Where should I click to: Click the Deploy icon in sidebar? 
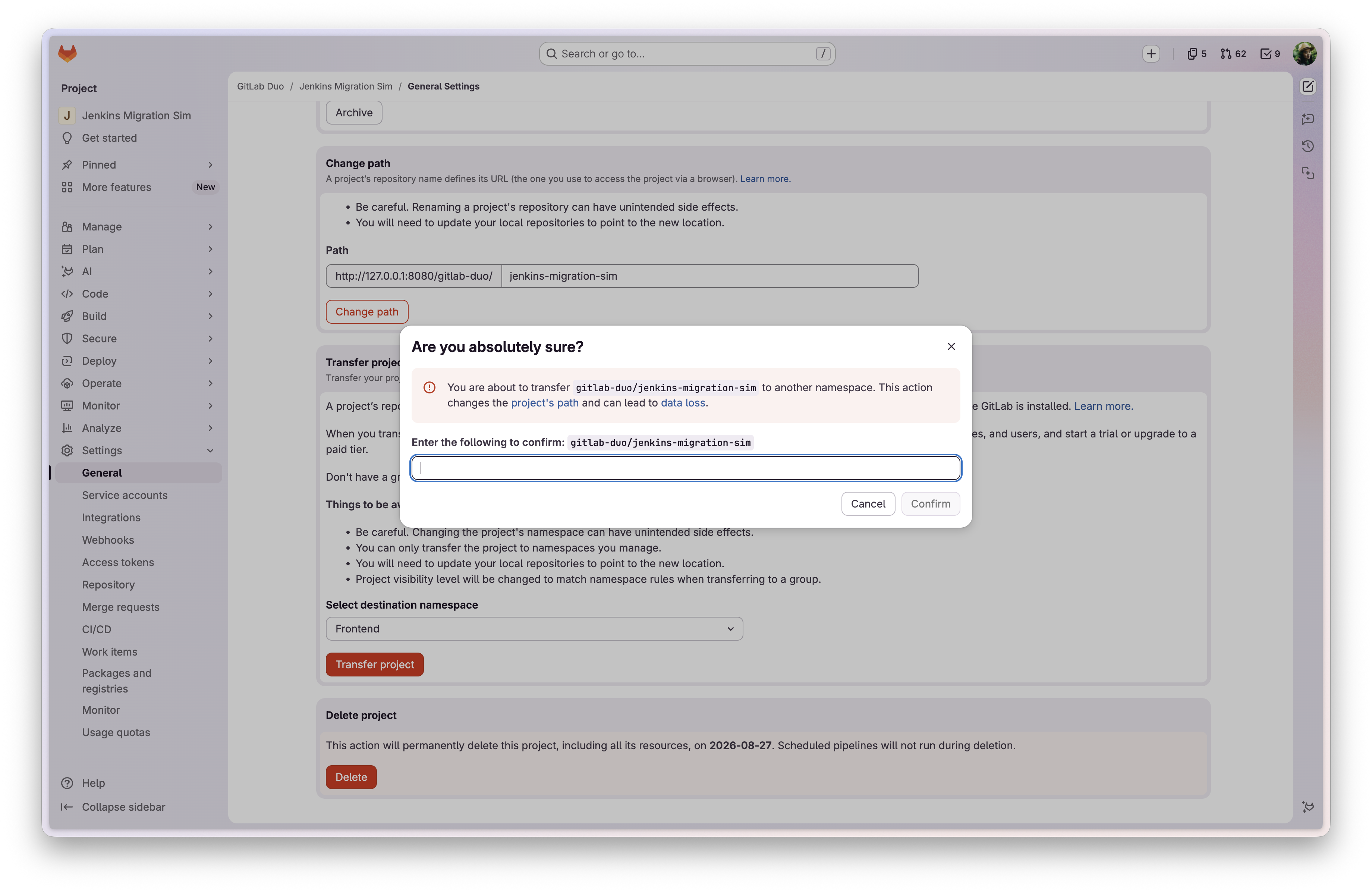[x=67, y=361]
